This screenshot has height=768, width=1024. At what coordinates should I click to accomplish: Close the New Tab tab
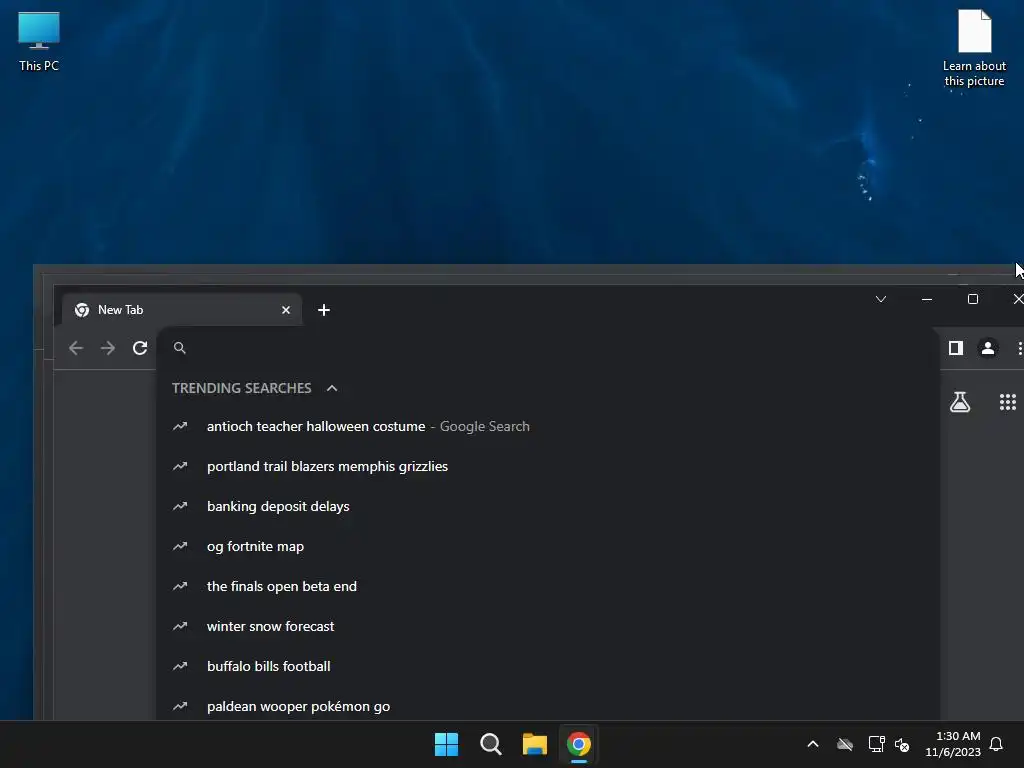pos(285,310)
